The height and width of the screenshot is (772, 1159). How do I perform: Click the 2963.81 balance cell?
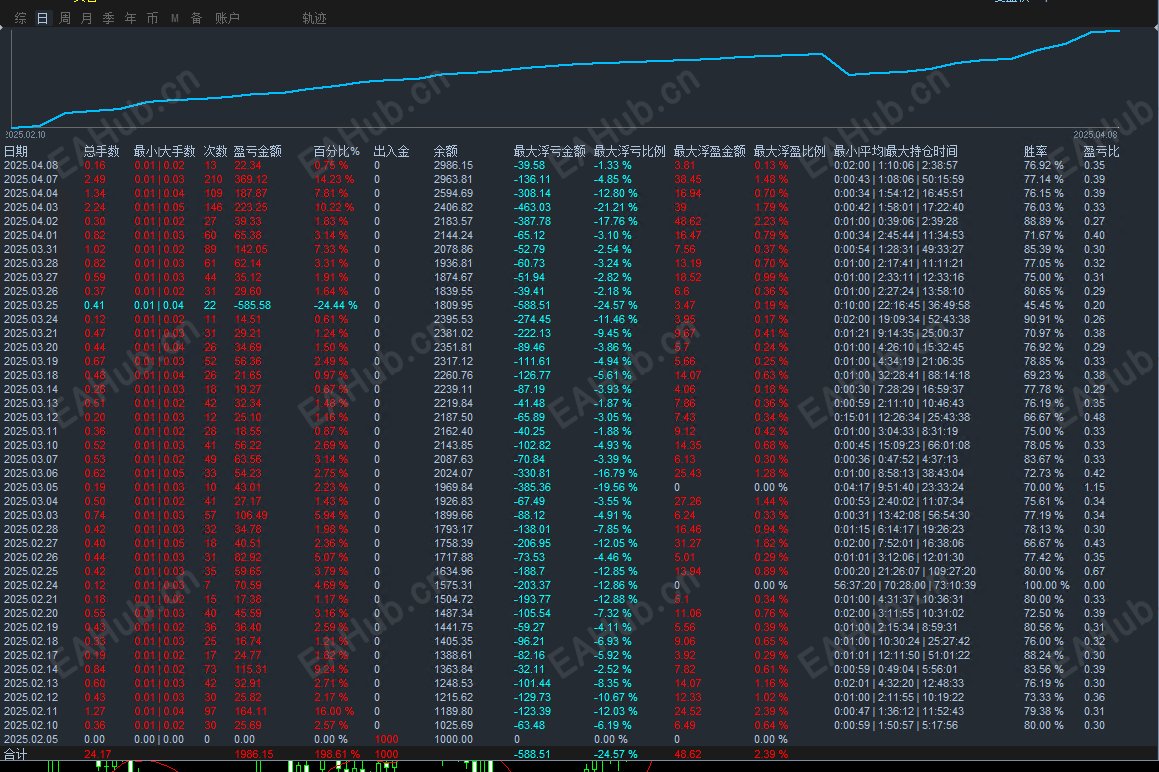pyautogui.click(x=453, y=179)
